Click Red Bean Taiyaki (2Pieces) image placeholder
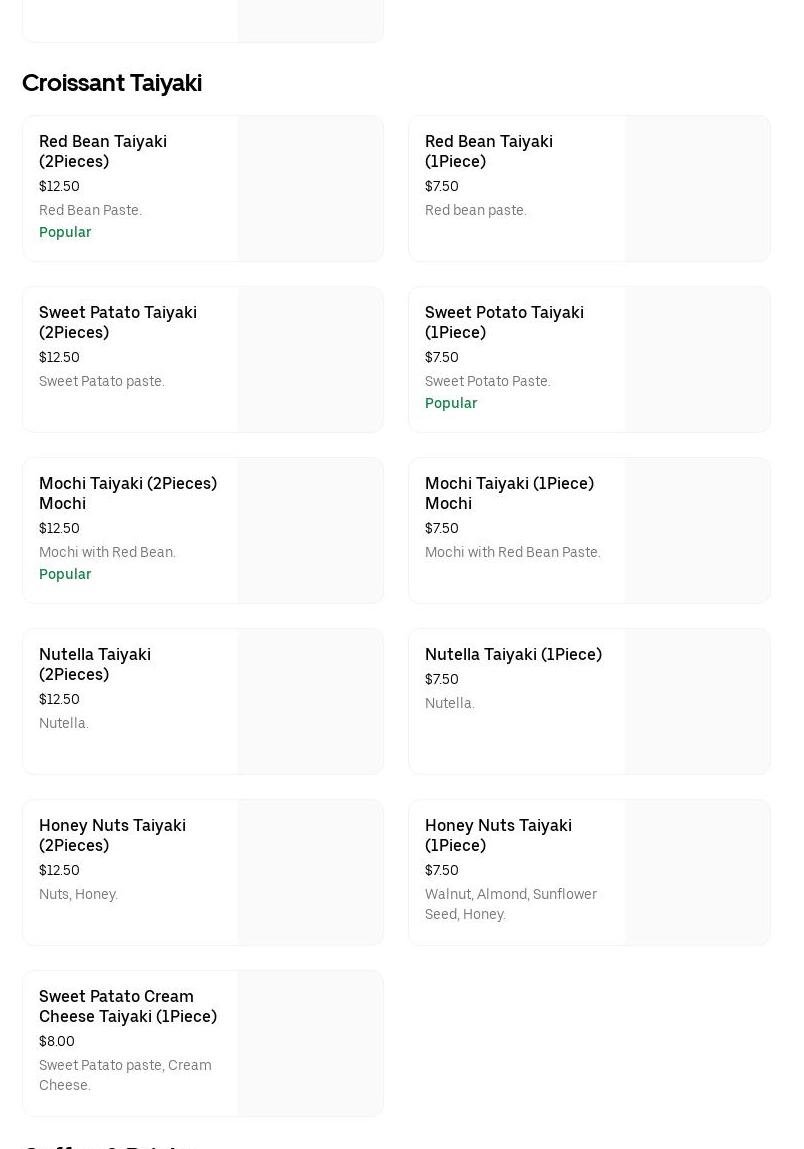804x1149 pixels. pyautogui.click(x=310, y=189)
